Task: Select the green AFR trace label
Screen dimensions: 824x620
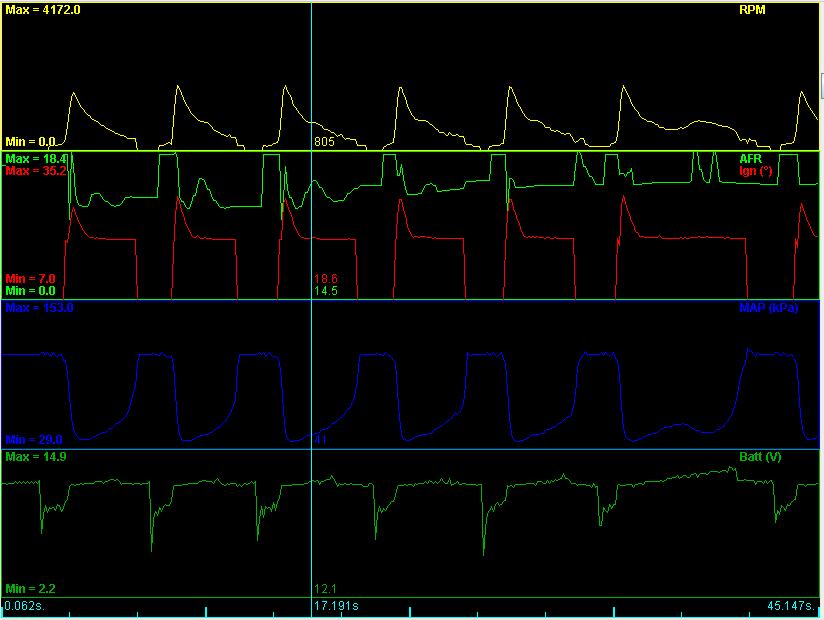Action: tap(750, 159)
